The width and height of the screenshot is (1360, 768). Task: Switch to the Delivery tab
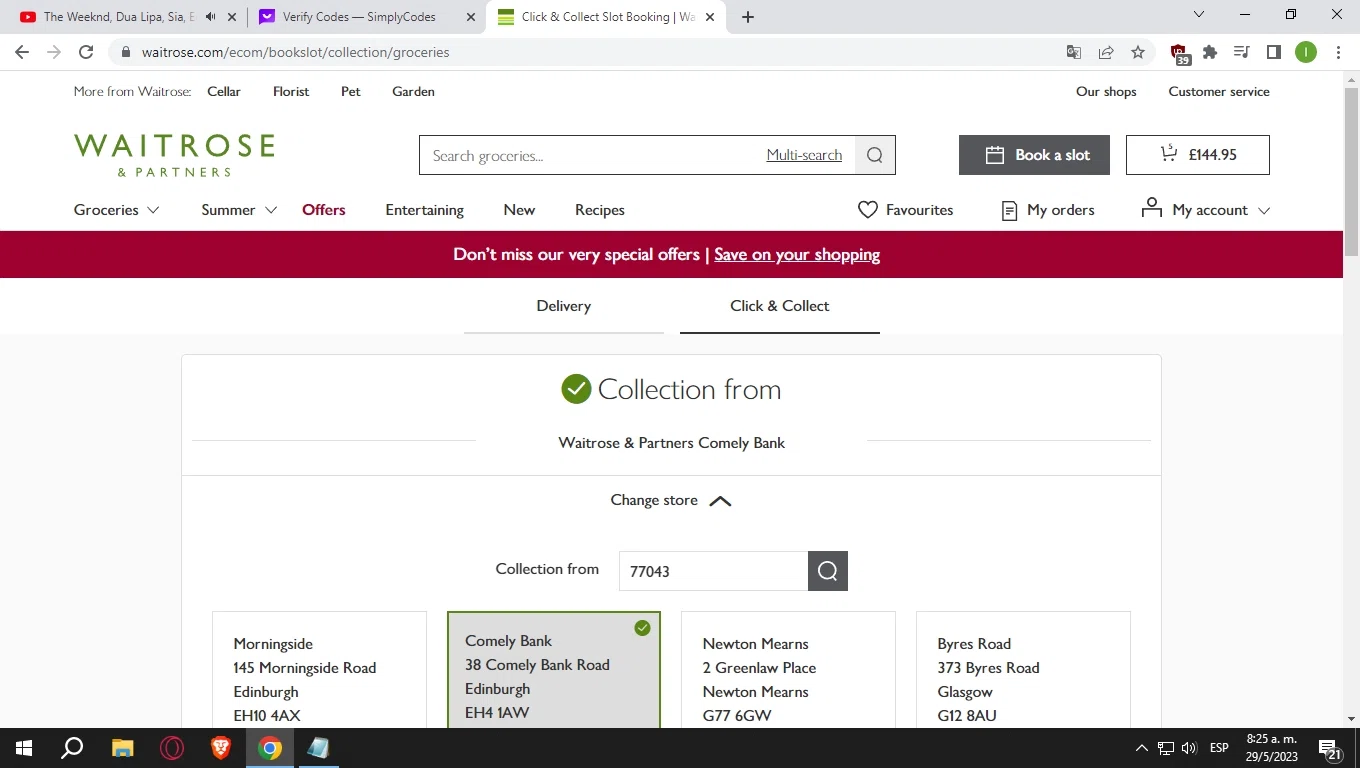[x=563, y=306]
